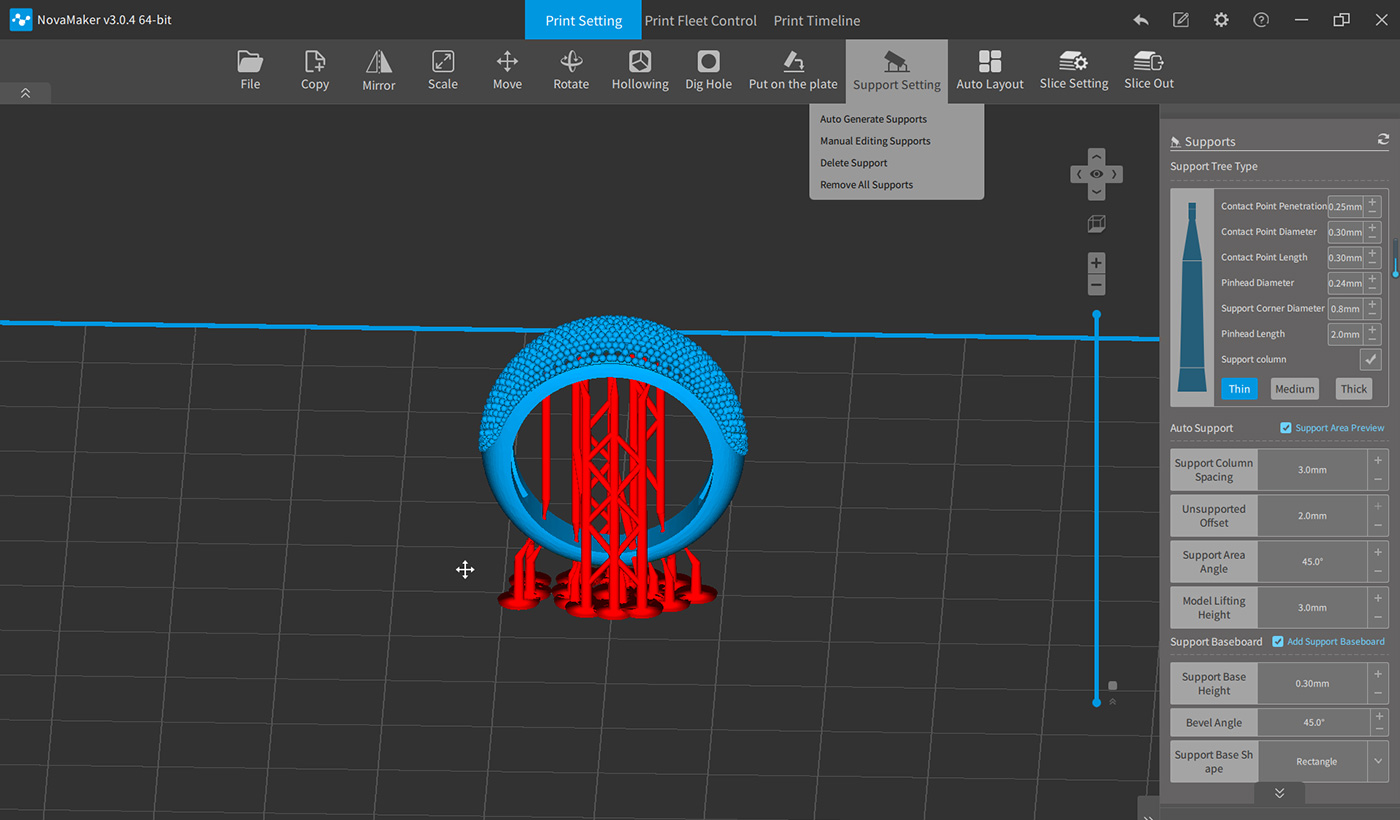Screen dimensions: 1400x820
Task: Increase Support Column Spacing
Action: pyautogui.click(x=1379, y=459)
